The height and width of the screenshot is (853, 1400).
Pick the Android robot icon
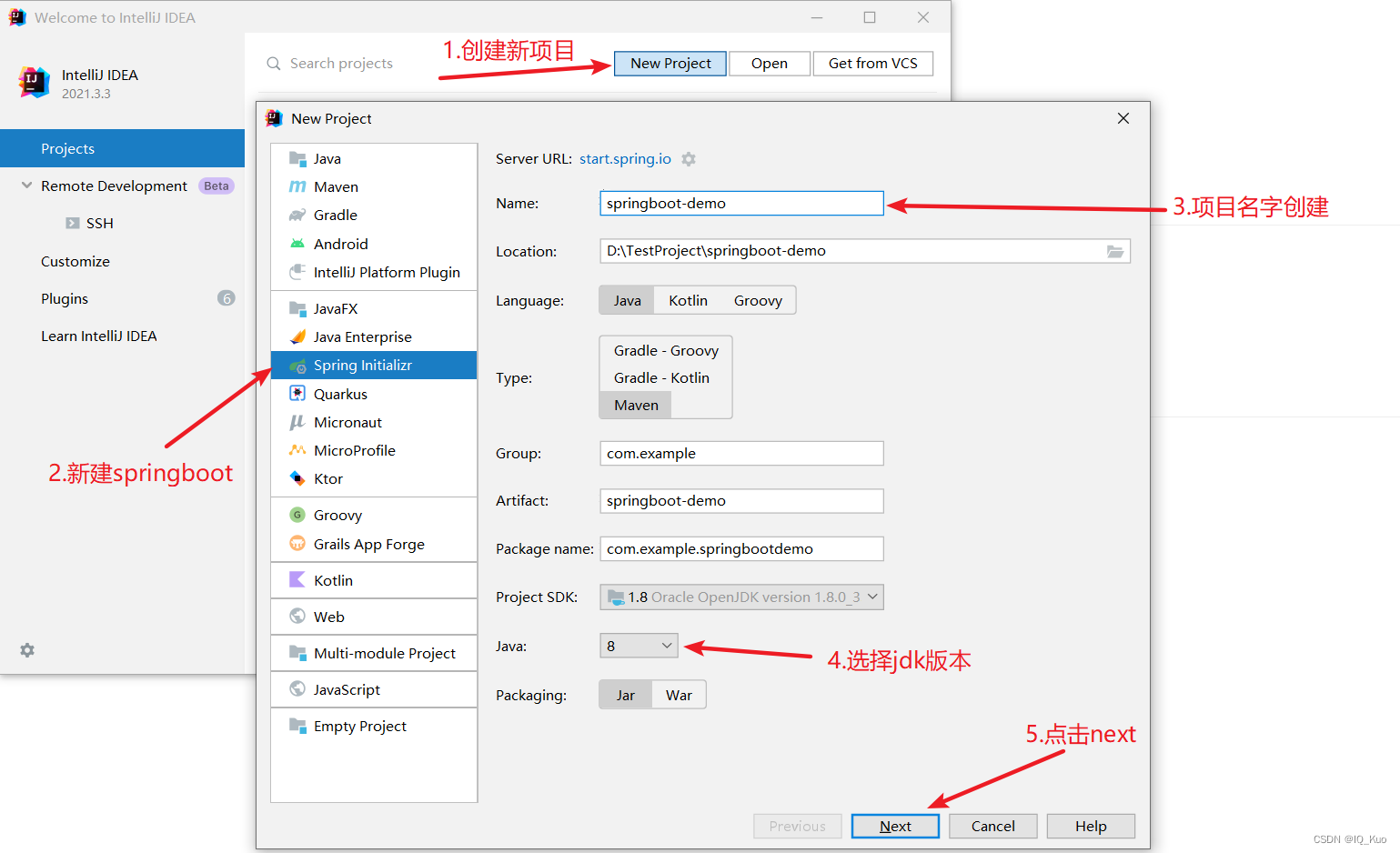(x=297, y=244)
